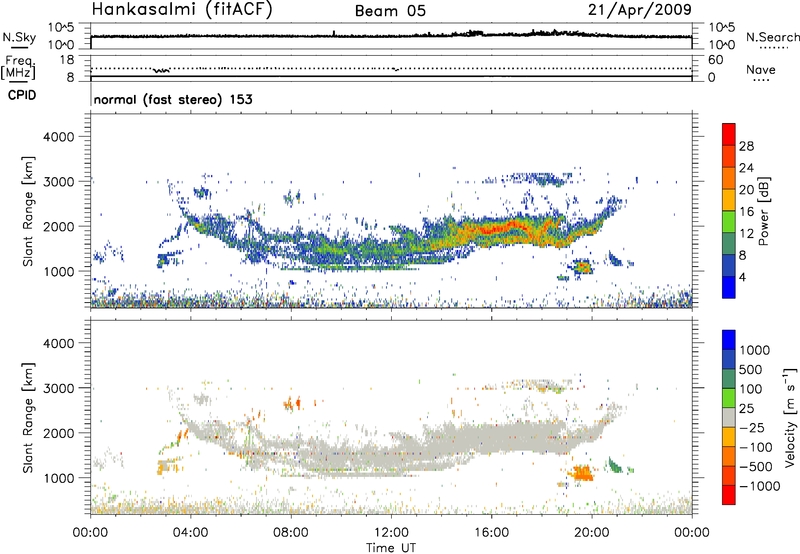Screen dimensions: 800x554
Task: Click the 'N.Sky' axis label
Action: coord(19,37)
